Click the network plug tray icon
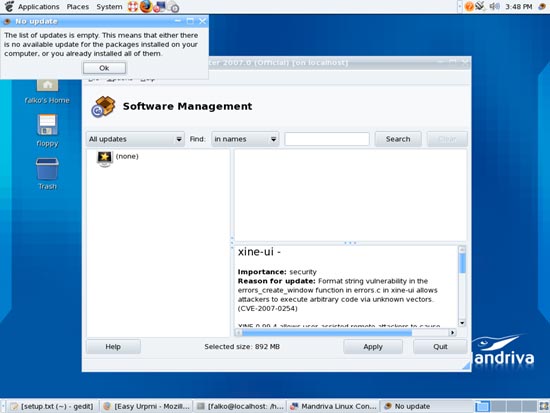The image size is (550, 413). point(480,6)
